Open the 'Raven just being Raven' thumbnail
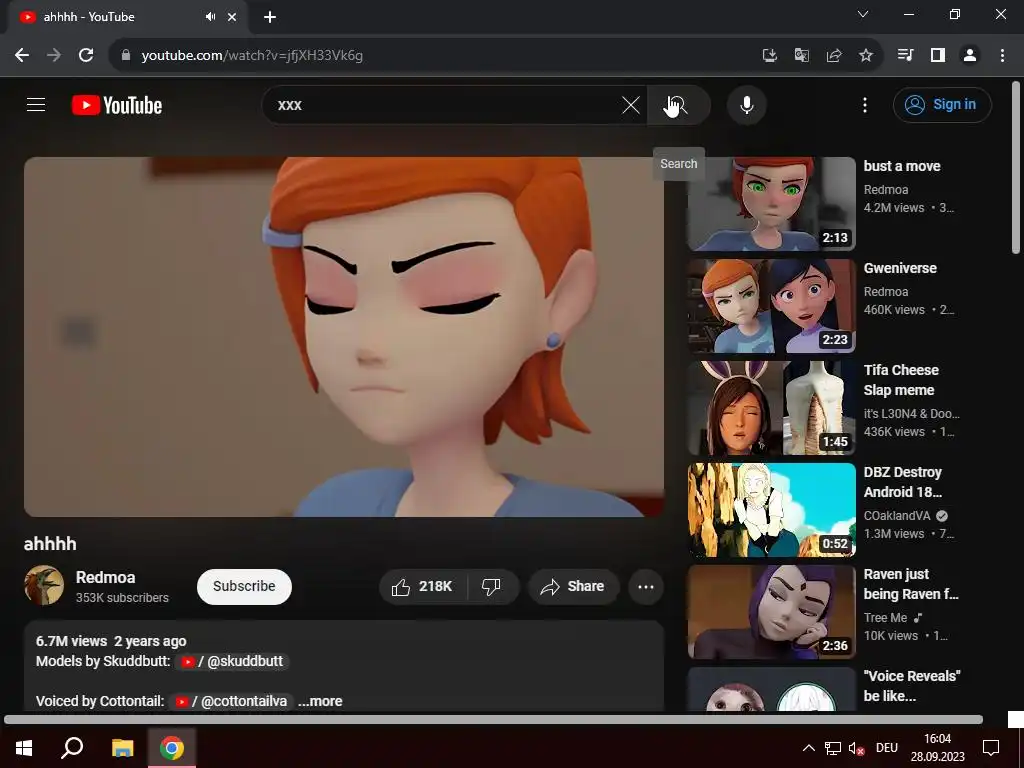This screenshot has height=768, width=1024. point(771,612)
